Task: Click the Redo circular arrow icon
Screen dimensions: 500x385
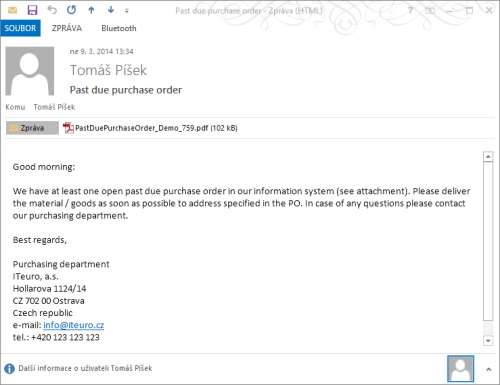Action: 71,10
